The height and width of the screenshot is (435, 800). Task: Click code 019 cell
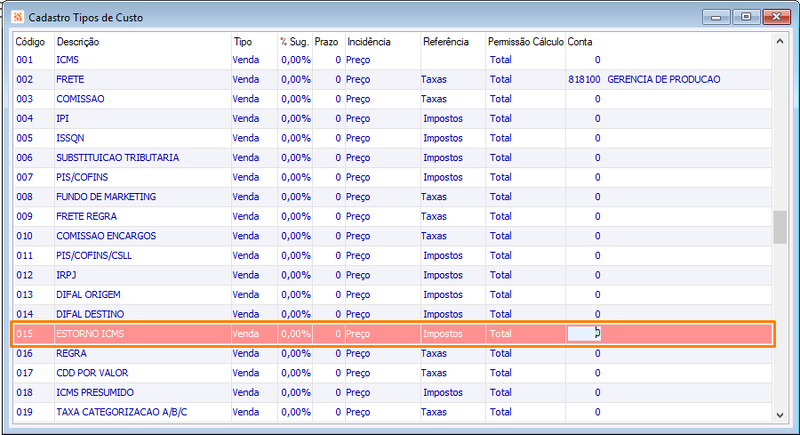point(24,412)
